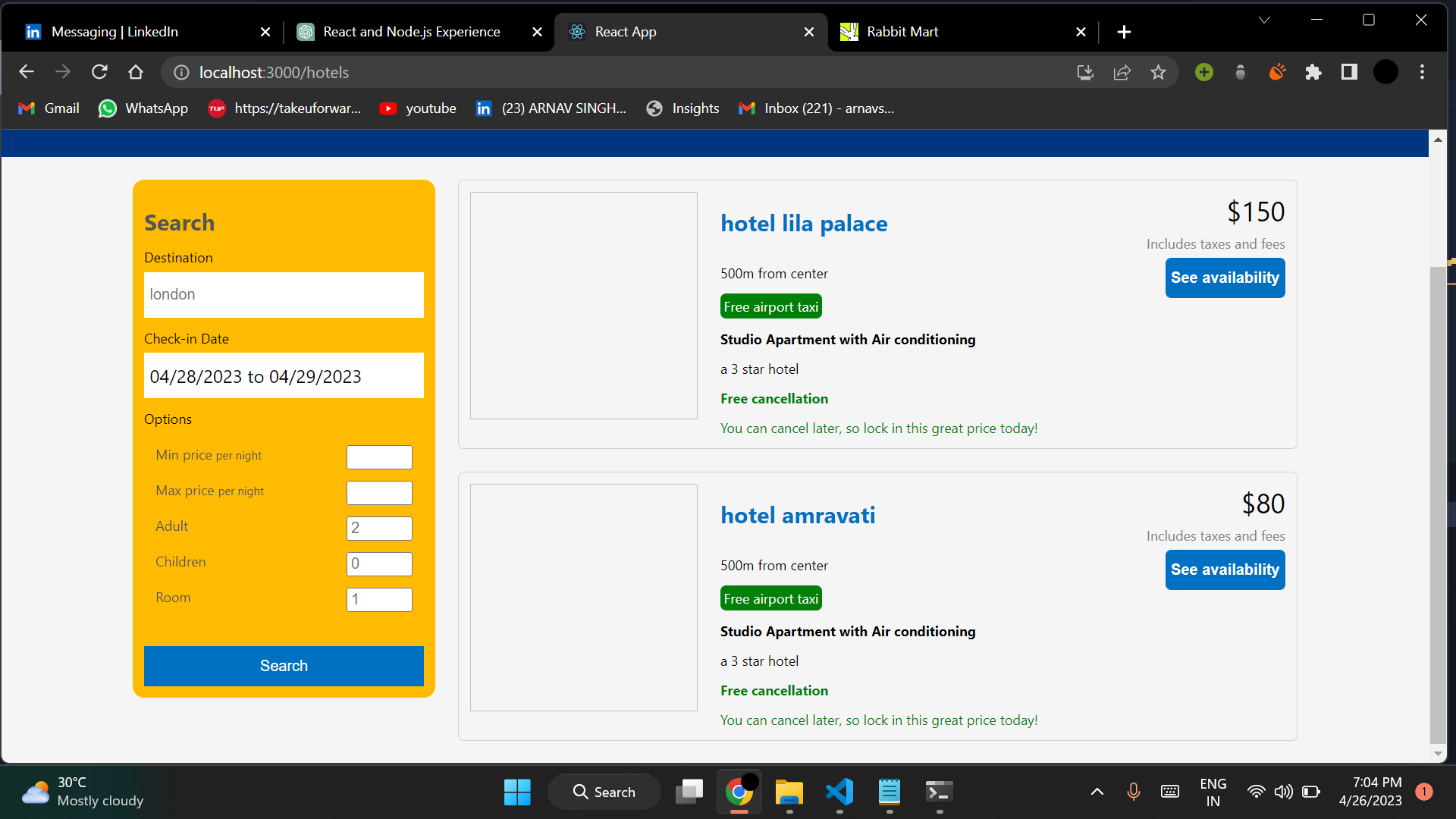Open the tab search chevron
The width and height of the screenshot is (1456, 819).
[1264, 19]
